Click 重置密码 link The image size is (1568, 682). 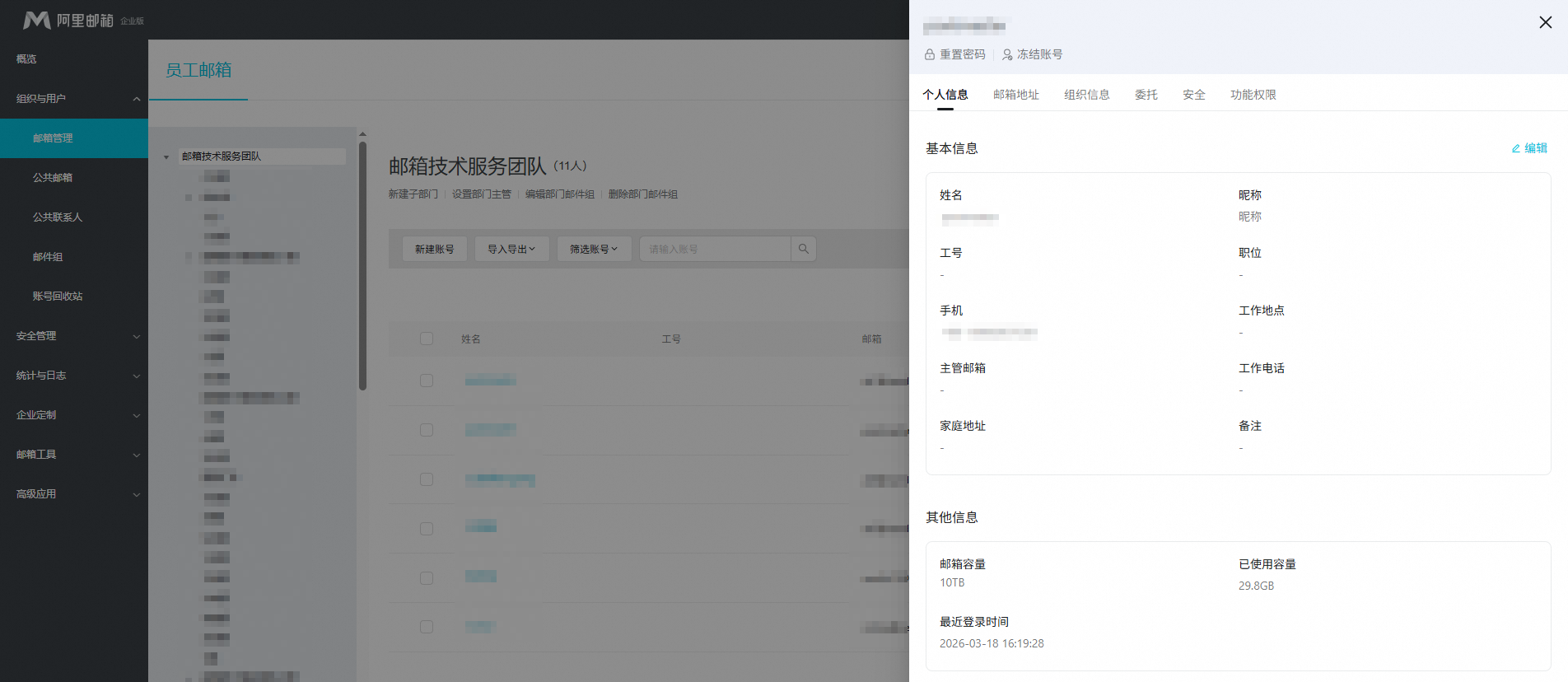click(x=963, y=54)
